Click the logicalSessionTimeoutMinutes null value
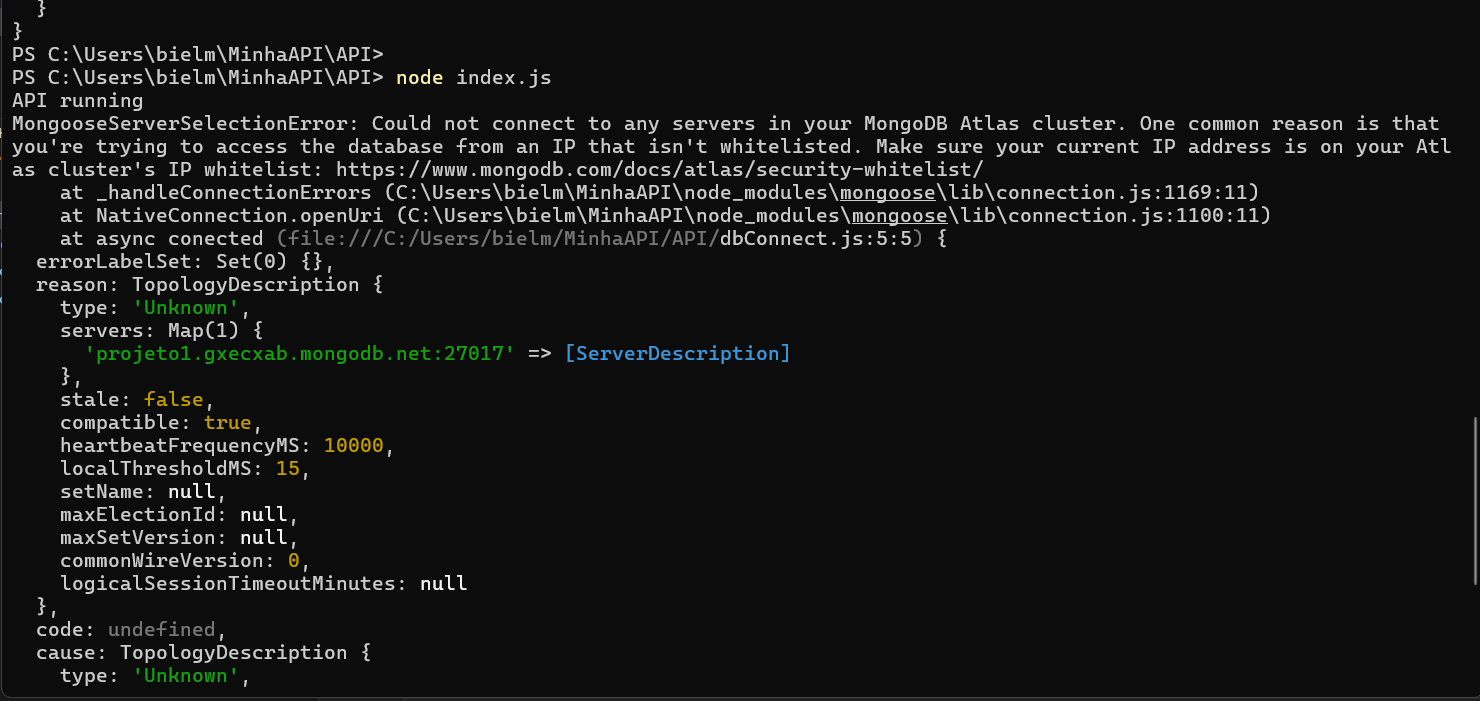Image resolution: width=1480 pixels, height=701 pixels. pos(443,584)
